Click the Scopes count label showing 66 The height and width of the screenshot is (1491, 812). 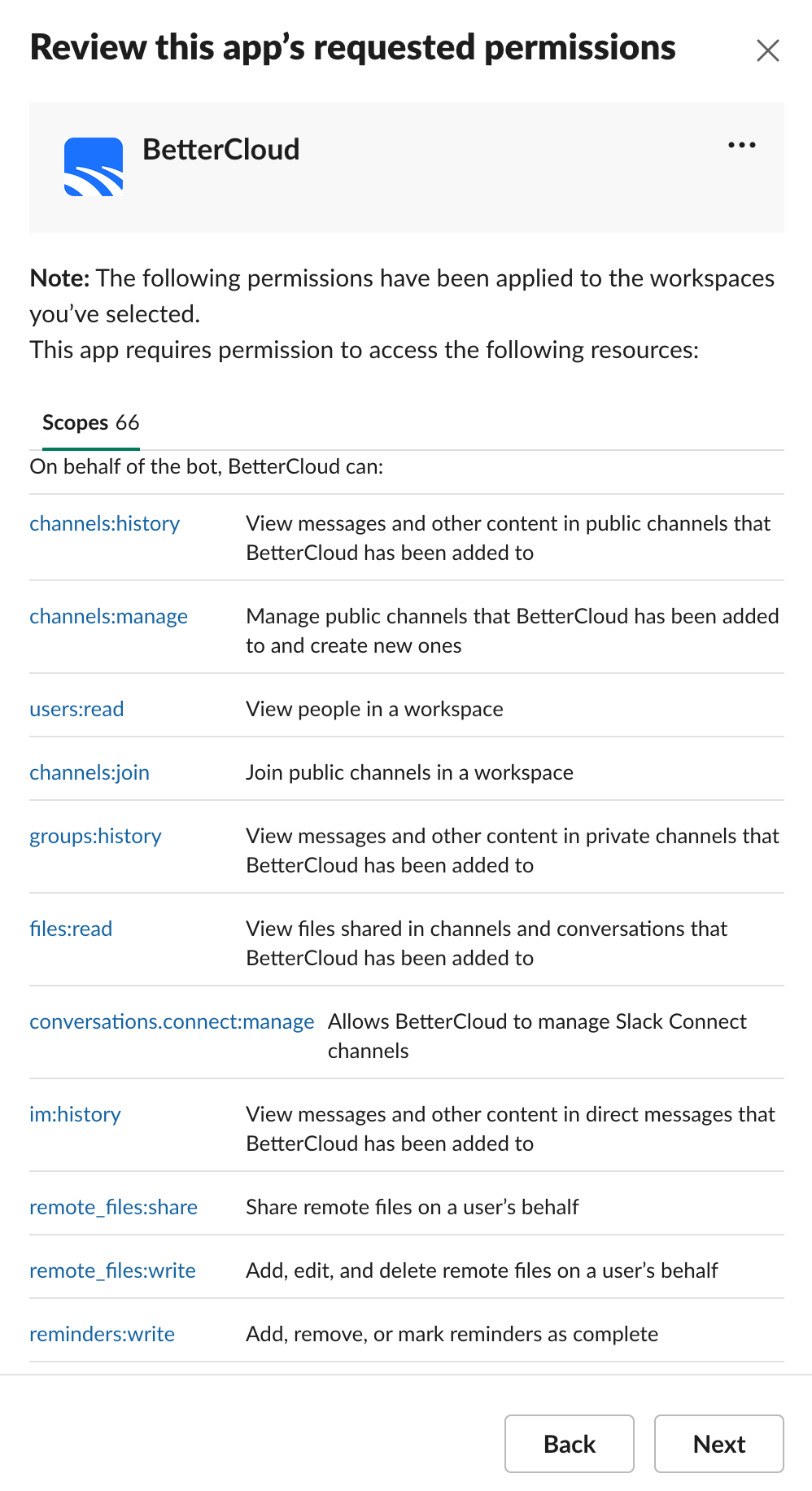[128, 422]
